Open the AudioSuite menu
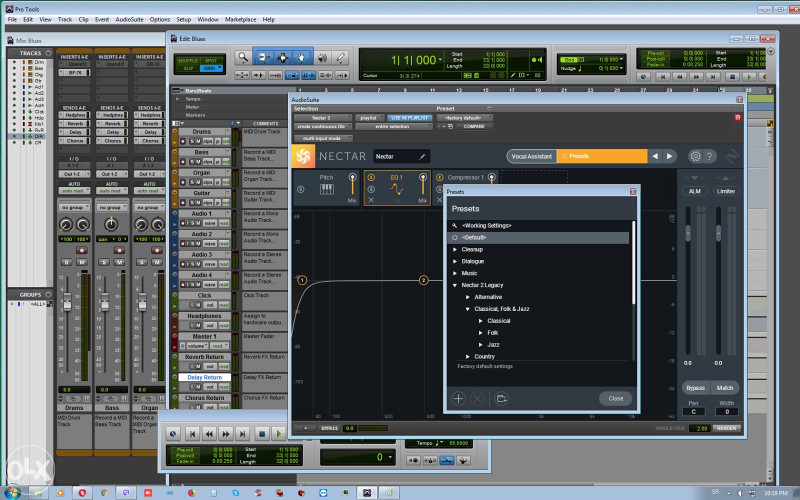Image resolution: width=800 pixels, height=500 pixels. 129,19
